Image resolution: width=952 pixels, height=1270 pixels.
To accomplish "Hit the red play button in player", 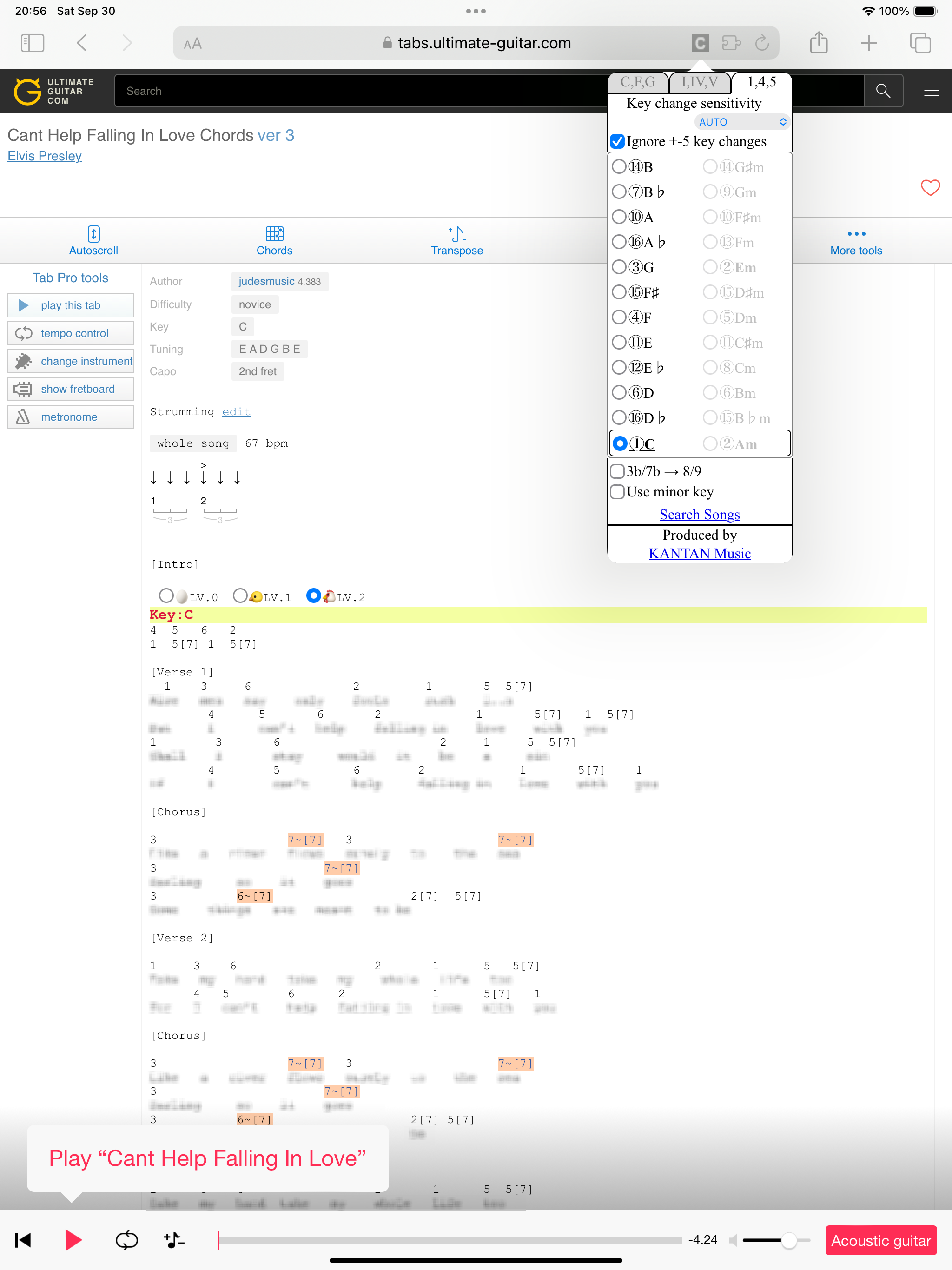I will [73, 1240].
